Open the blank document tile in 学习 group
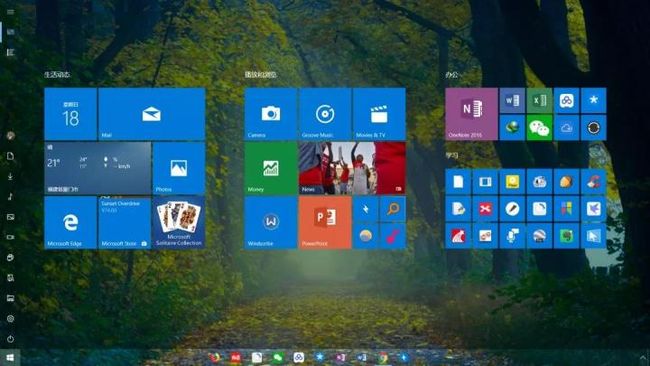650x366 pixels. pyautogui.click(x=458, y=182)
